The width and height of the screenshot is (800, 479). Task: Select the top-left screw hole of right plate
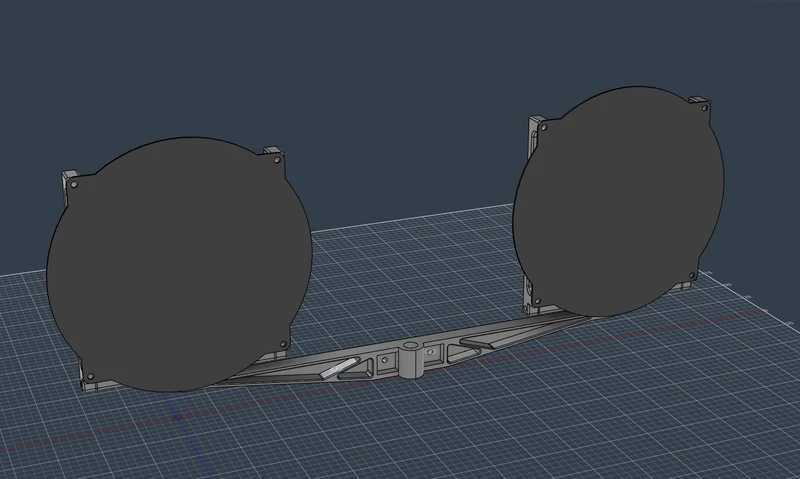point(544,127)
